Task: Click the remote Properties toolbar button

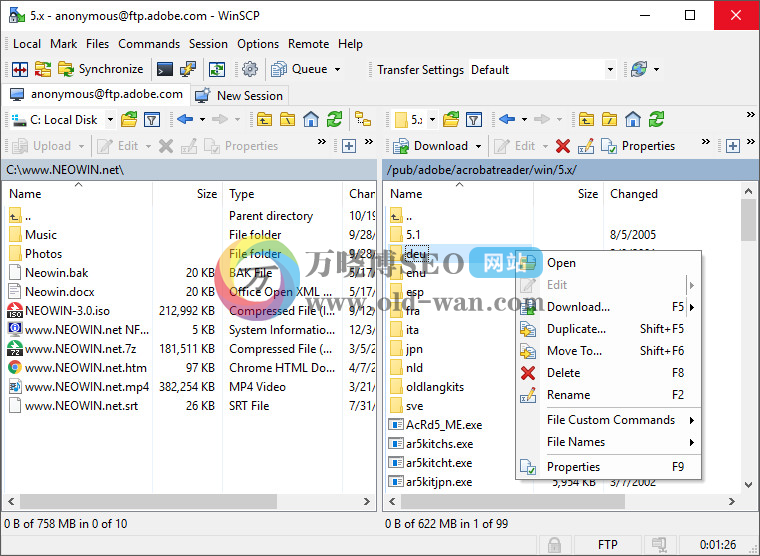Action: point(637,146)
